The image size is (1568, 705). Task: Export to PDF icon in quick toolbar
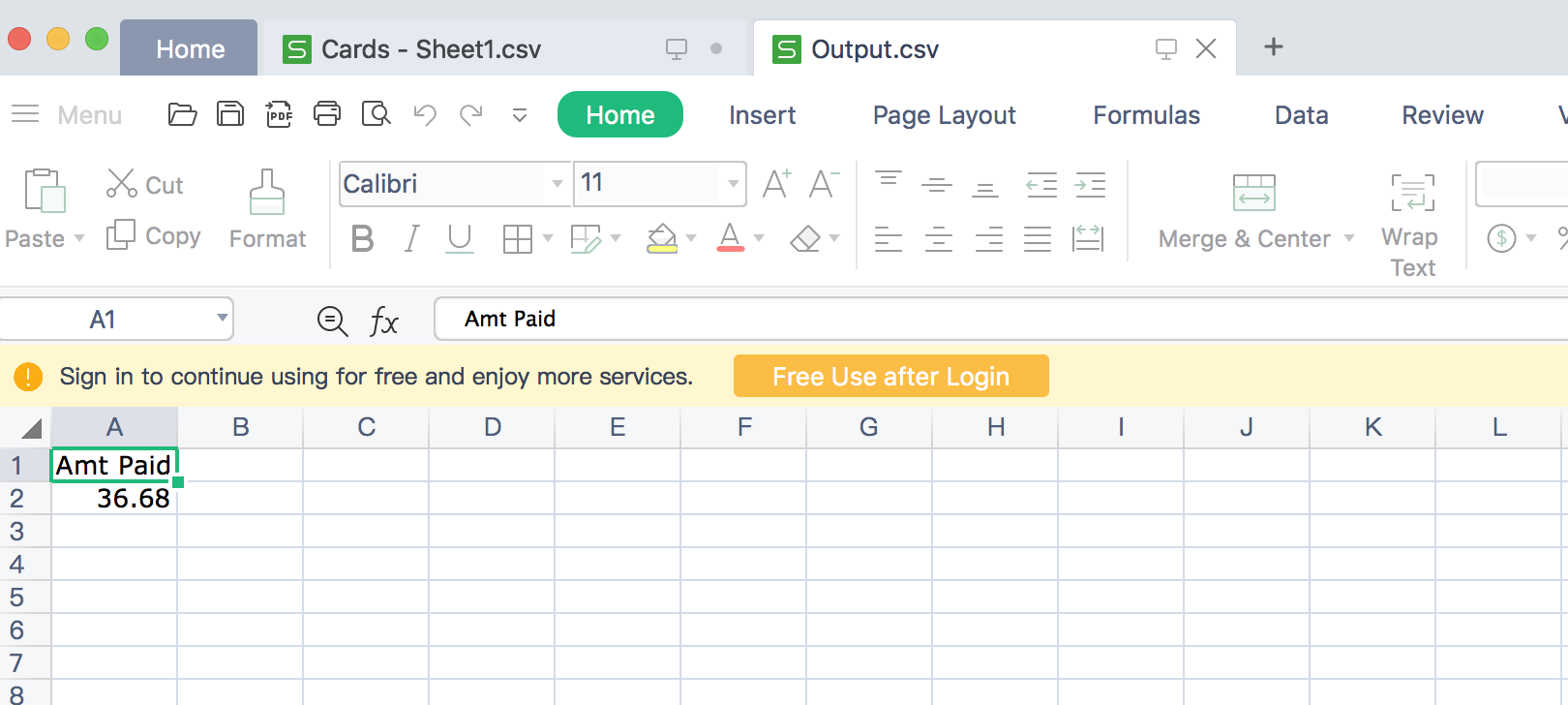click(x=279, y=114)
